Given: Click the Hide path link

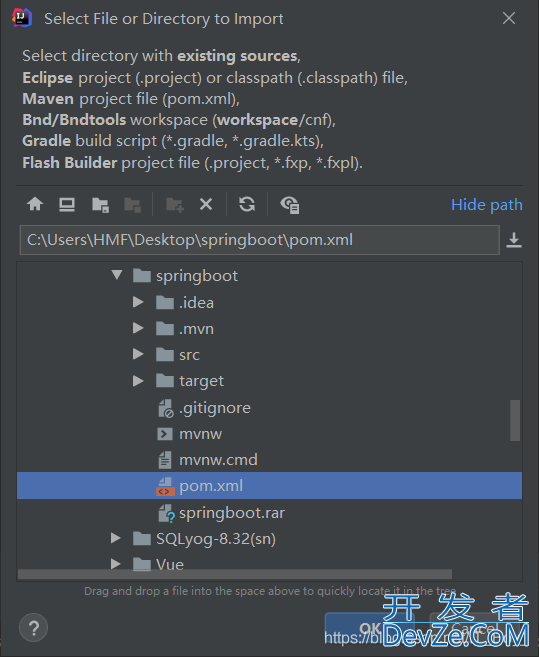Looking at the screenshot, I should [x=487, y=205].
